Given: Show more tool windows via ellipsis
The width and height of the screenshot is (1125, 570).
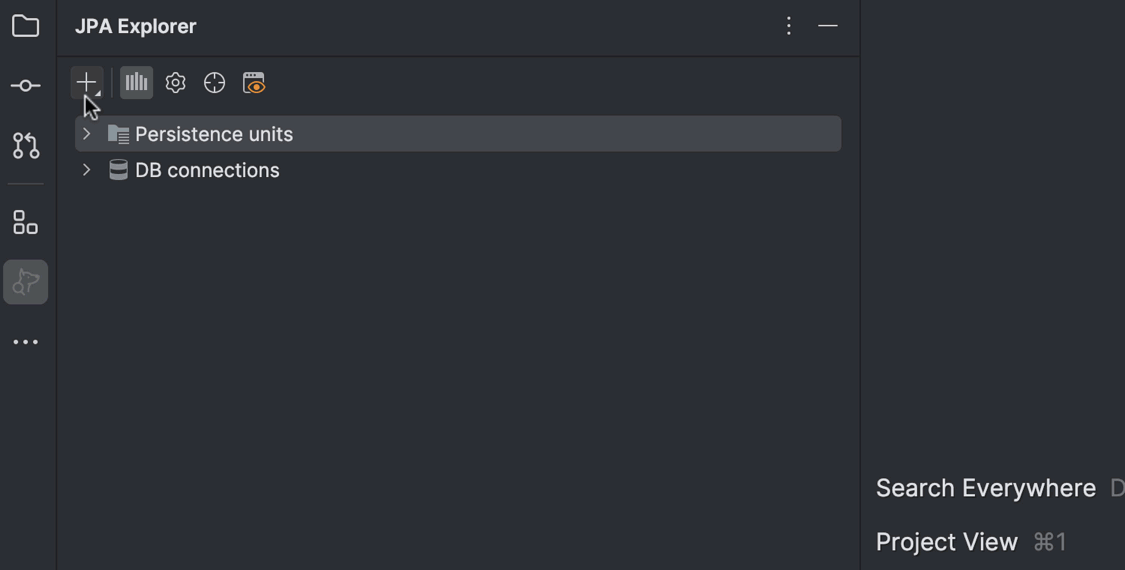Looking at the screenshot, I should click(26, 342).
